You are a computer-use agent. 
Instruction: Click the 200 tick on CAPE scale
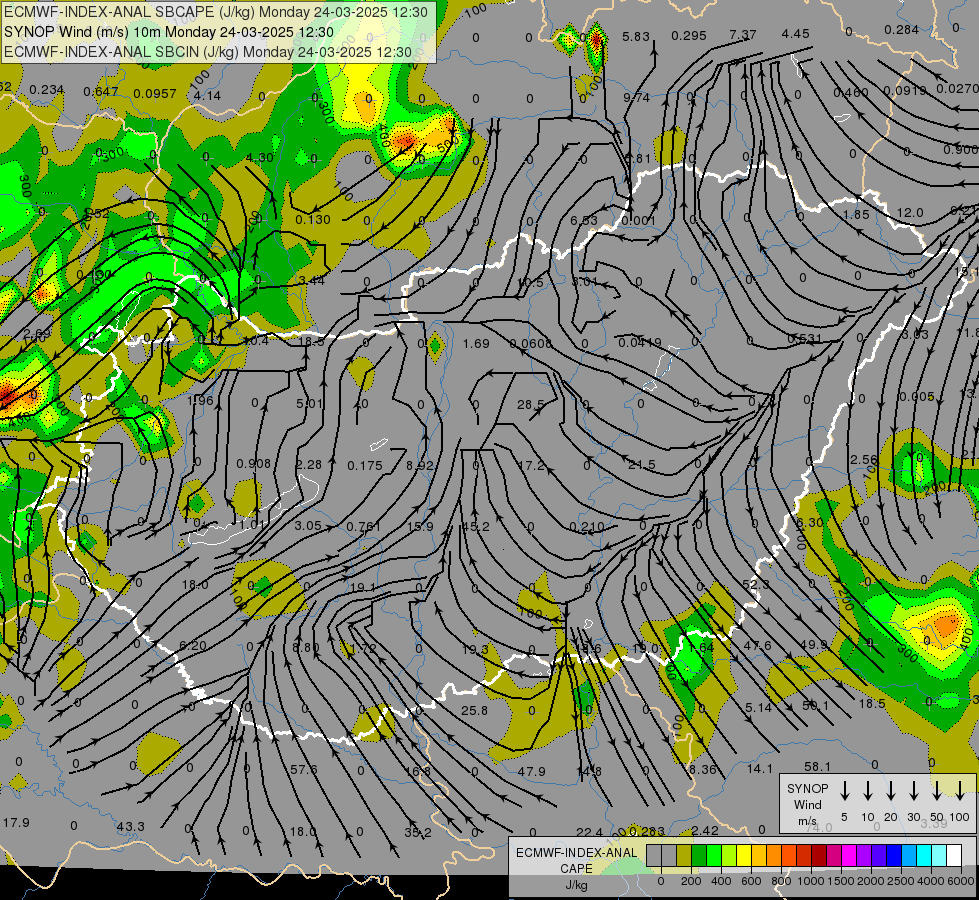point(691,881)
